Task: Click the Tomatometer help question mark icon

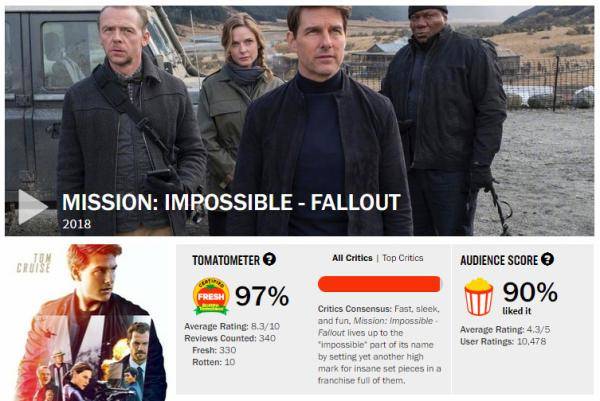Action: (x=269, y=260)
